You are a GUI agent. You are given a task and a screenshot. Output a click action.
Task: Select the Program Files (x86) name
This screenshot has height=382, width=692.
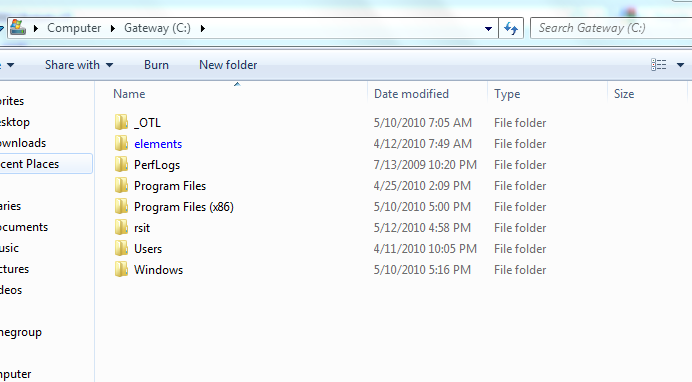pos(184,207)
